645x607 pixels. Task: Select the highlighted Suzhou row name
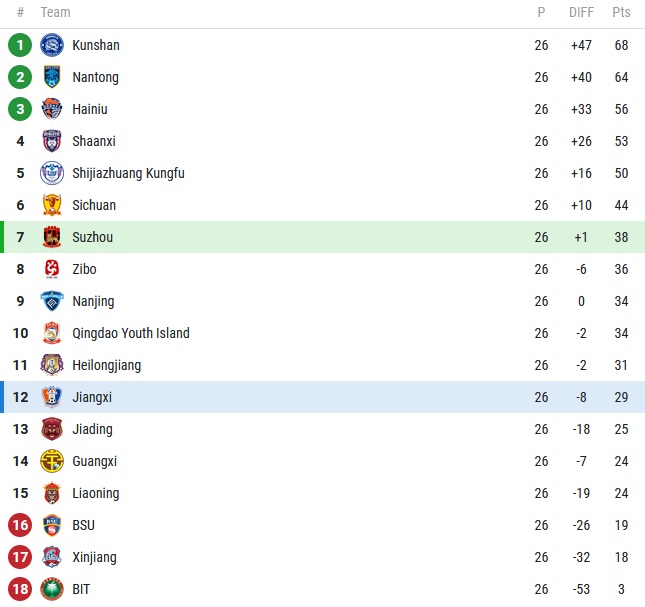tap(93, 237)
